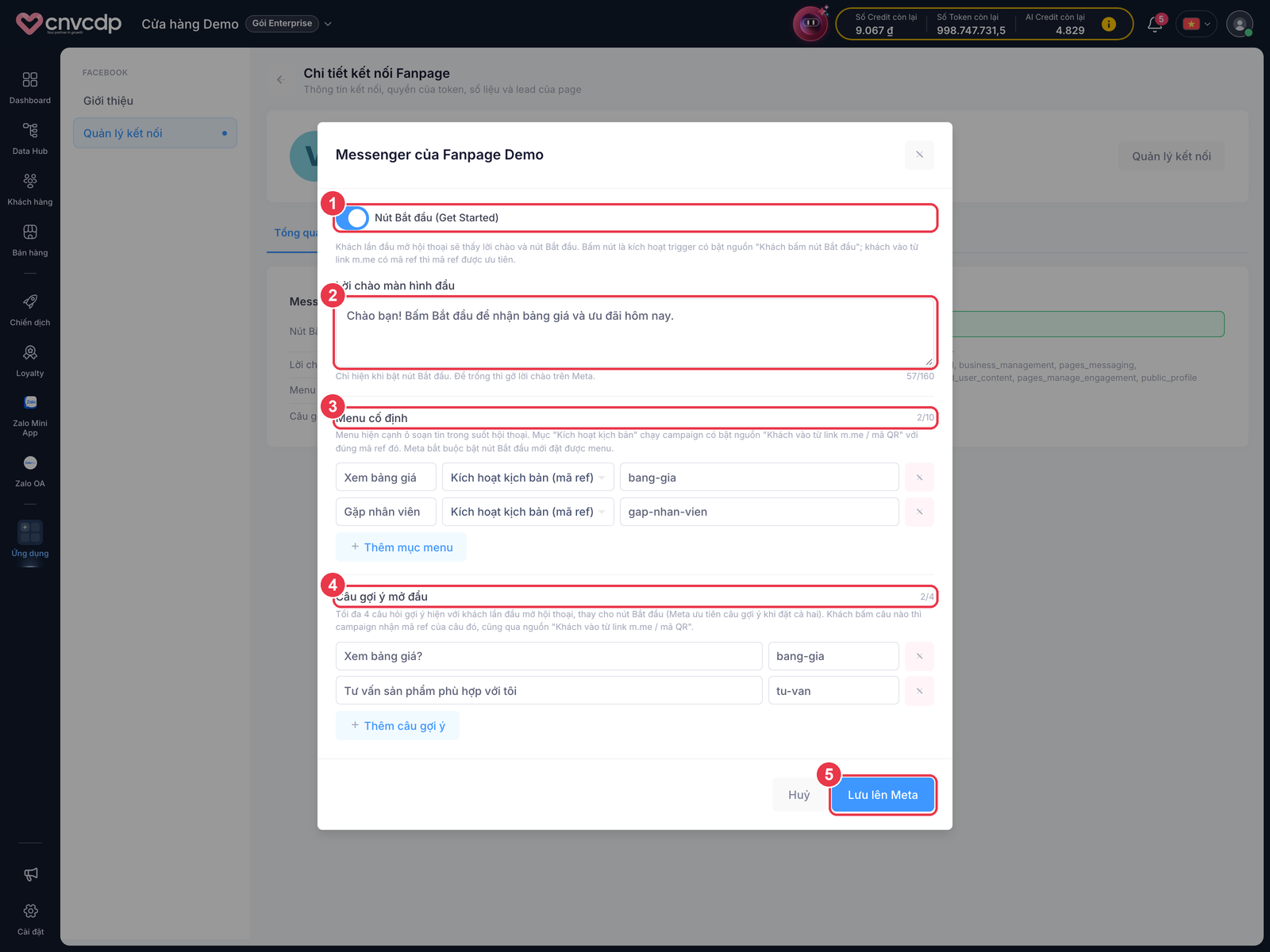Remove the Gặp nhân viên menu row
The image size is (1270, 952).
(919, 512)
